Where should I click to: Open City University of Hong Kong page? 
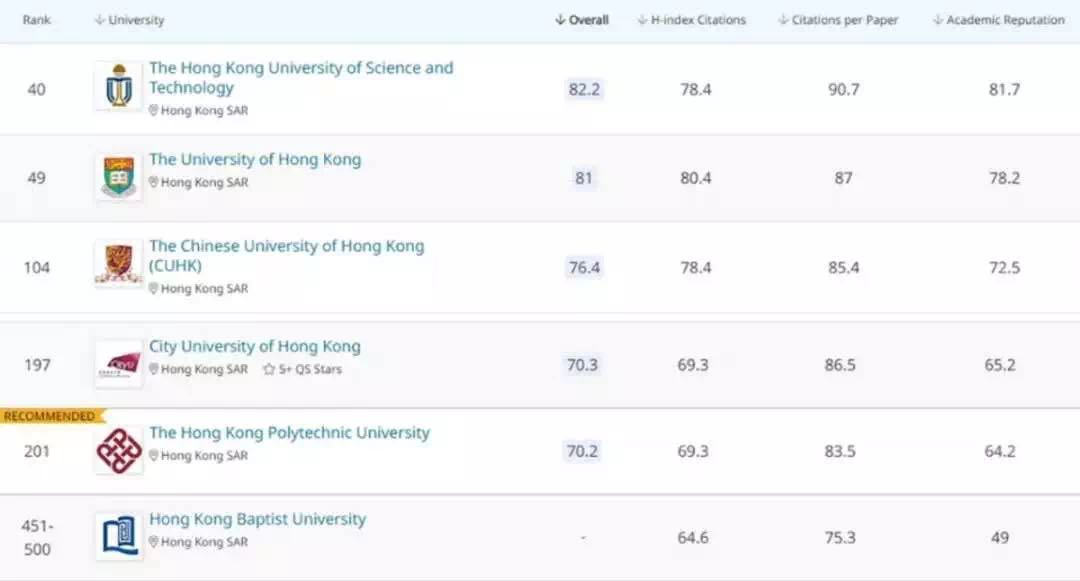point(255,346)
